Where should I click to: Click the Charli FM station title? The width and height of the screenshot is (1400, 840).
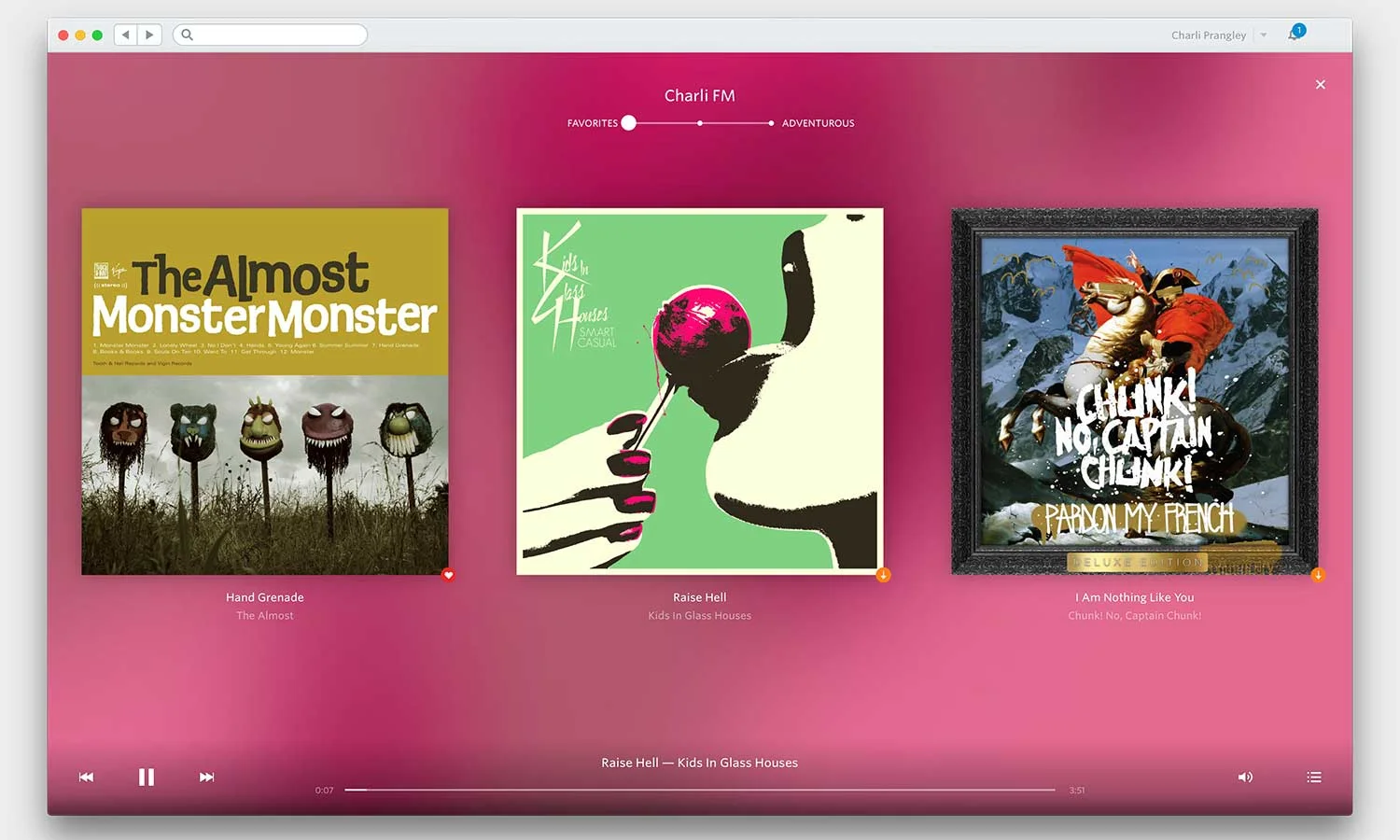[700, 95]
